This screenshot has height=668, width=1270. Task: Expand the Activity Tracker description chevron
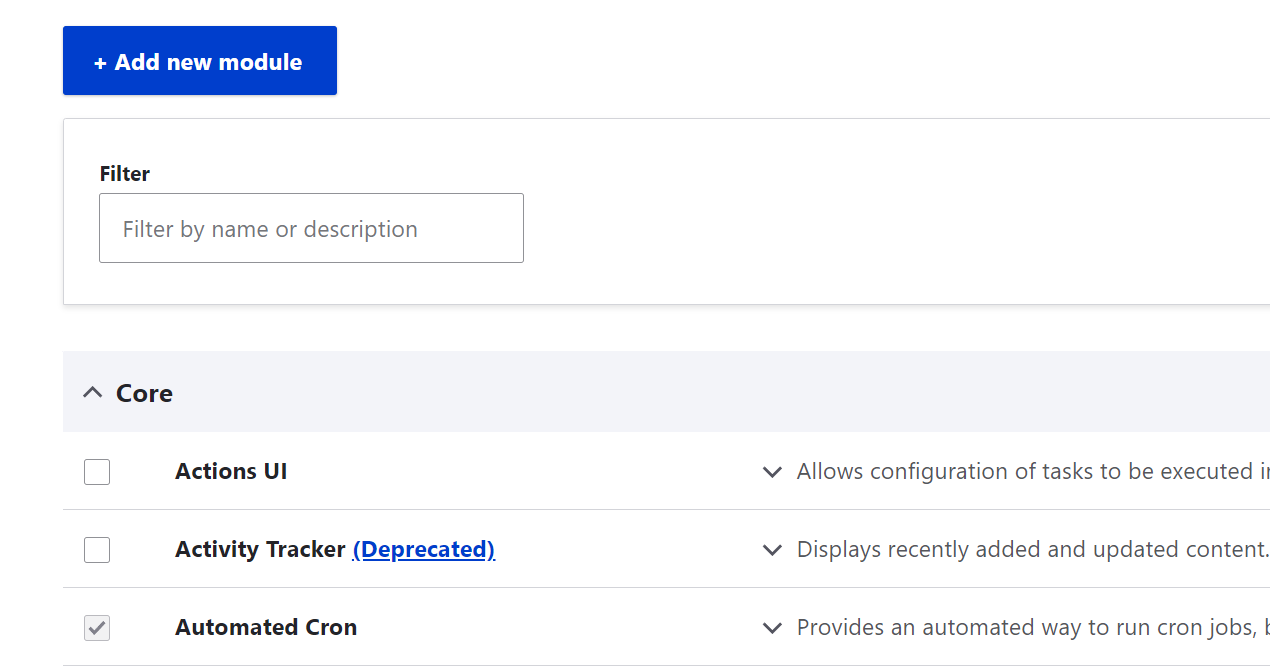(x=772, y=550)
